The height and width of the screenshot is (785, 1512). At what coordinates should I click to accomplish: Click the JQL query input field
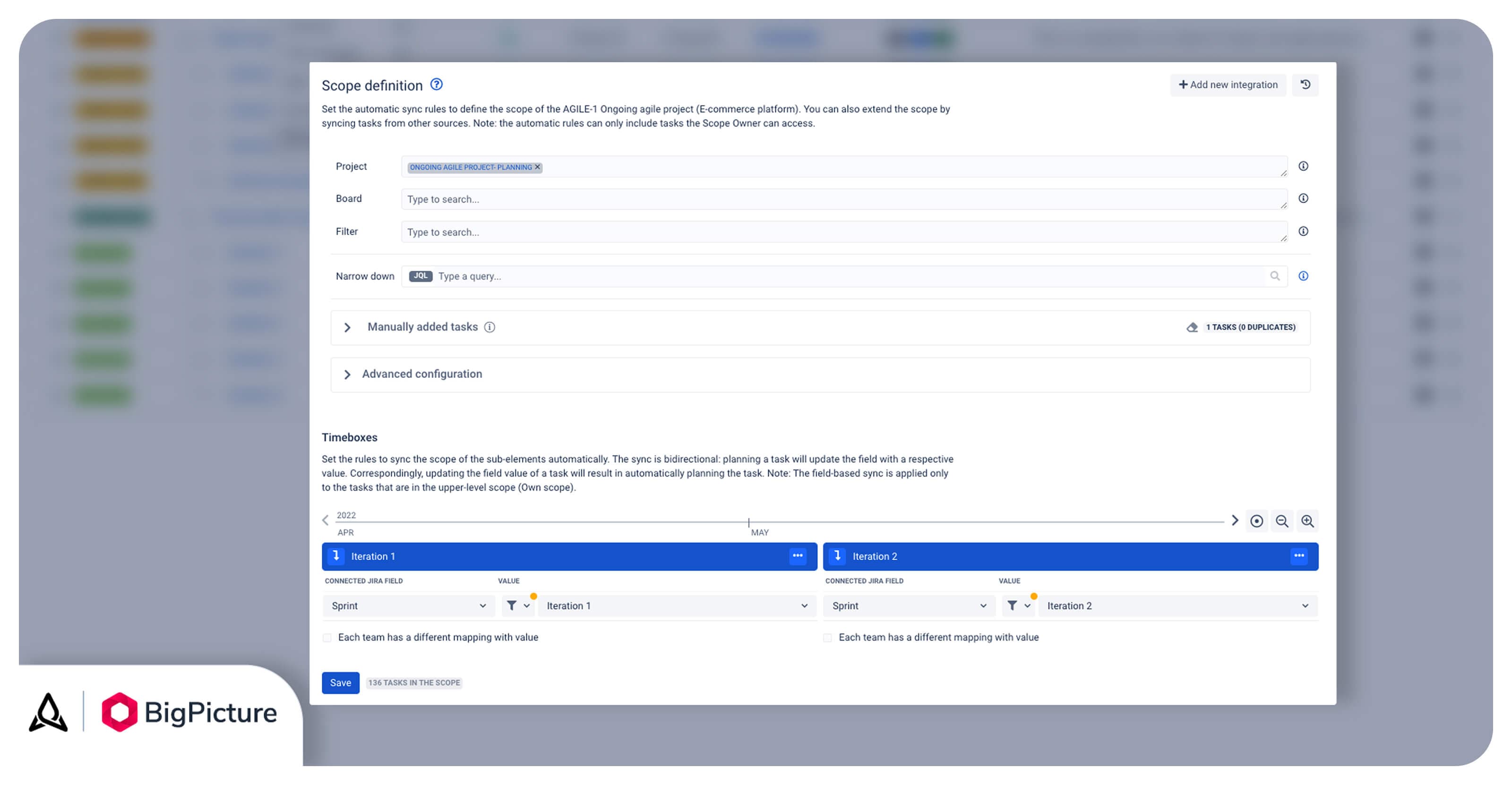pos(844,276)
